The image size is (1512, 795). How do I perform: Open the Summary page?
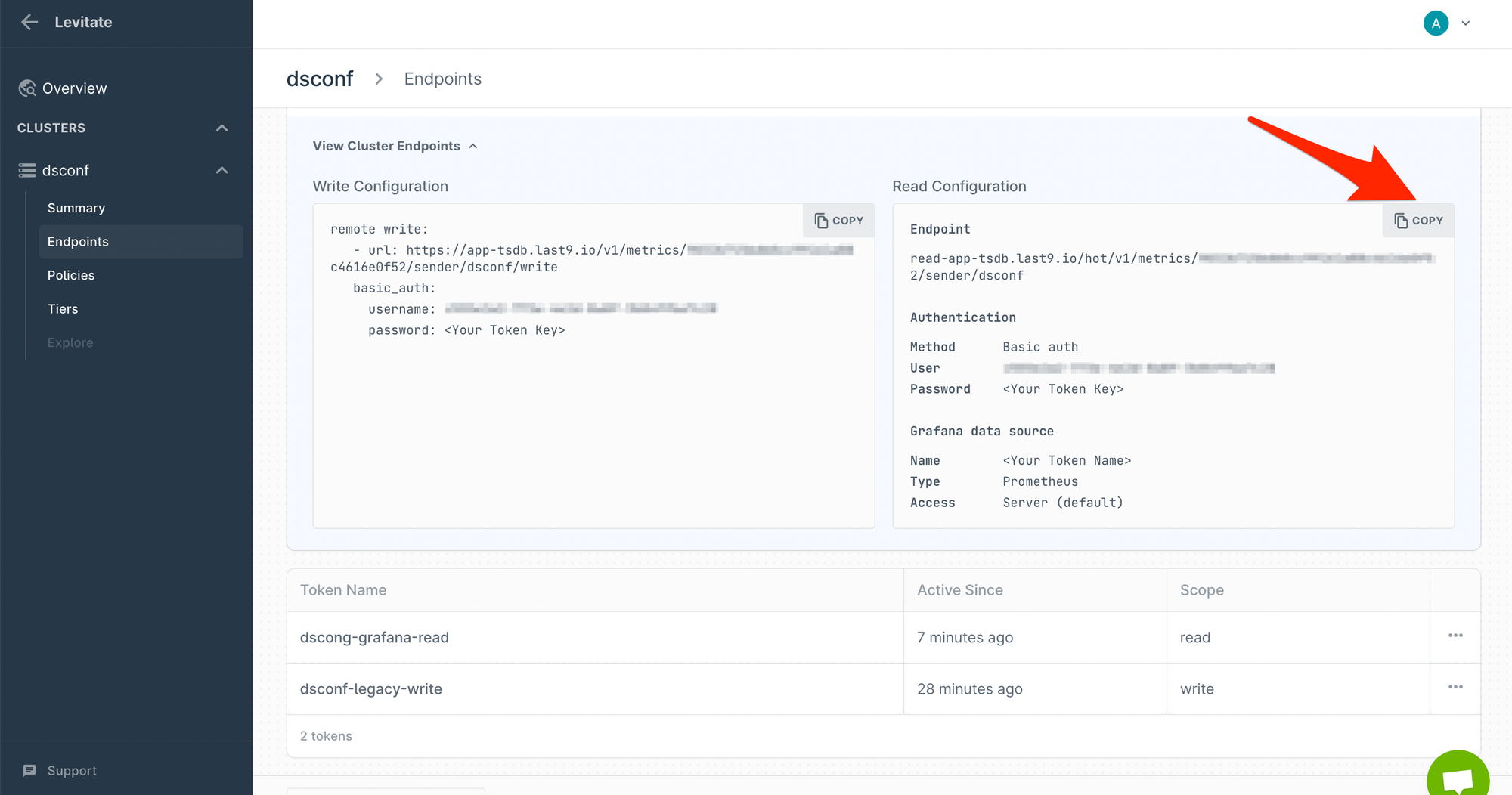(76, 208)
